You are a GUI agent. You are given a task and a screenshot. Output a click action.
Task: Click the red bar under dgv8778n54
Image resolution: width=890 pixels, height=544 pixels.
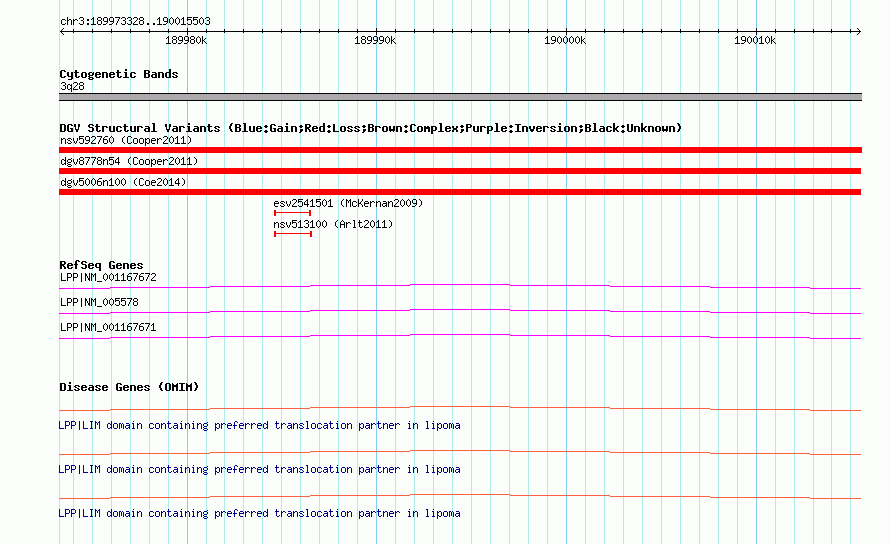click(x=460, y=171)
